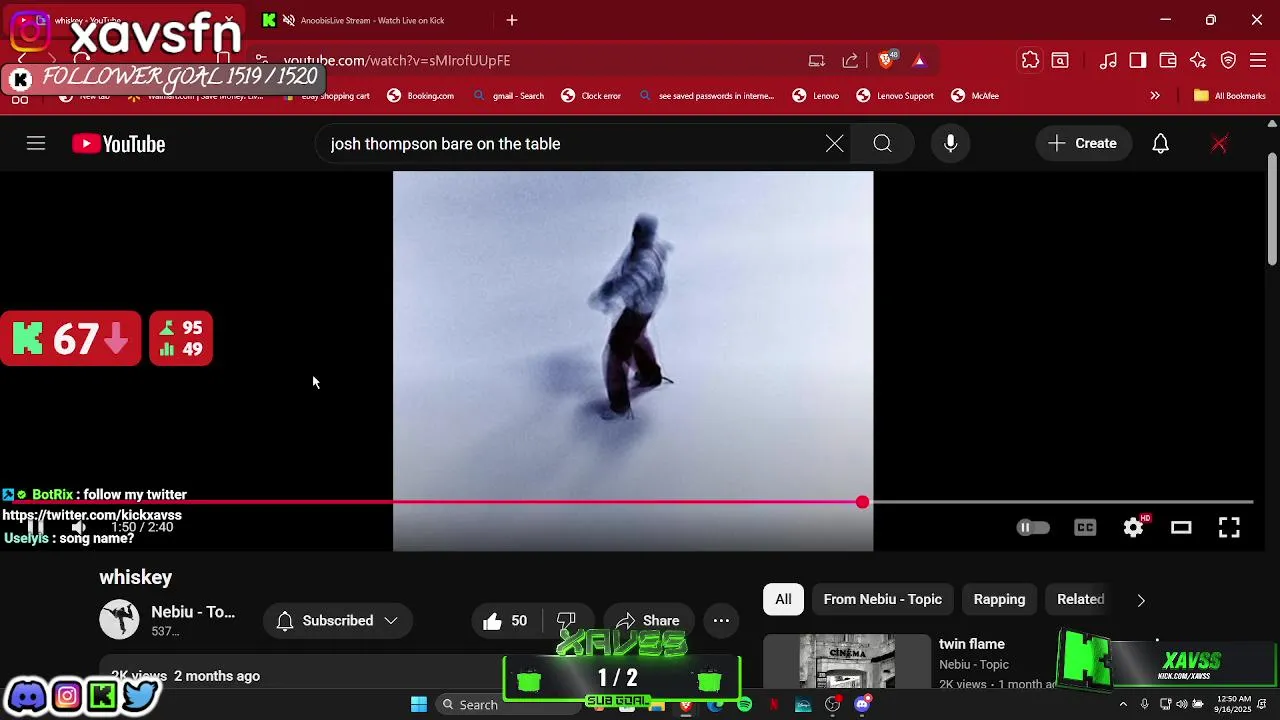Screen dimensions: 1280x720
Task: Open a new browser tab
Action: 512,20
